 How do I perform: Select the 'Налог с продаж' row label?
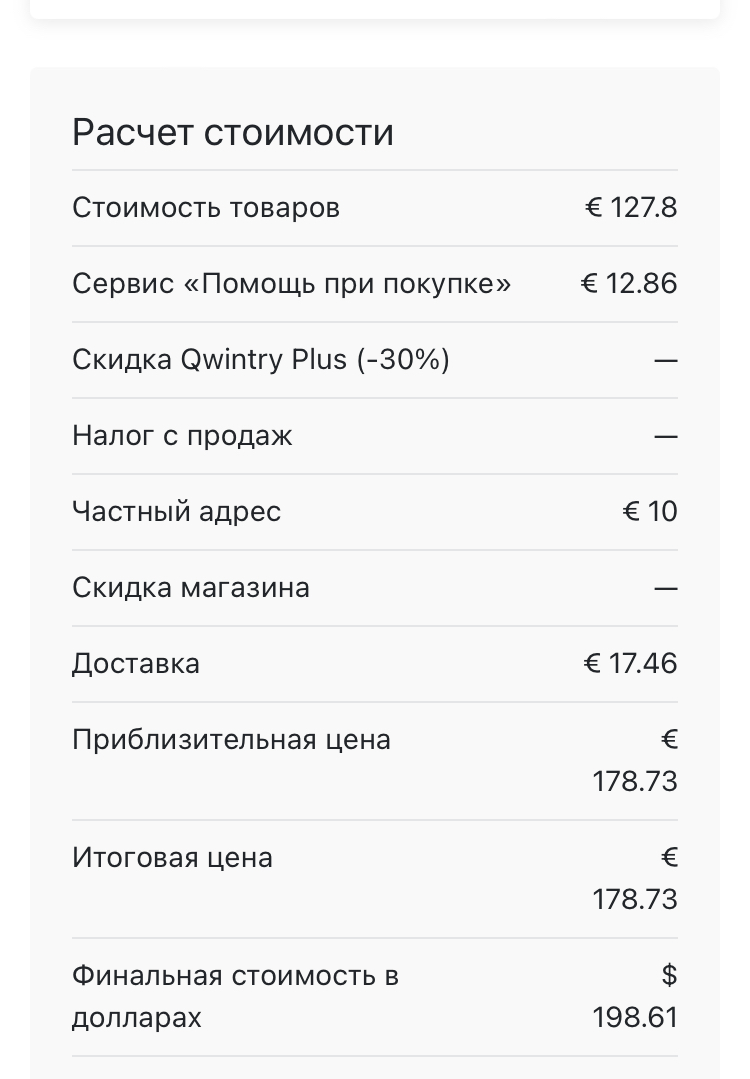click(x=182, y=436)
